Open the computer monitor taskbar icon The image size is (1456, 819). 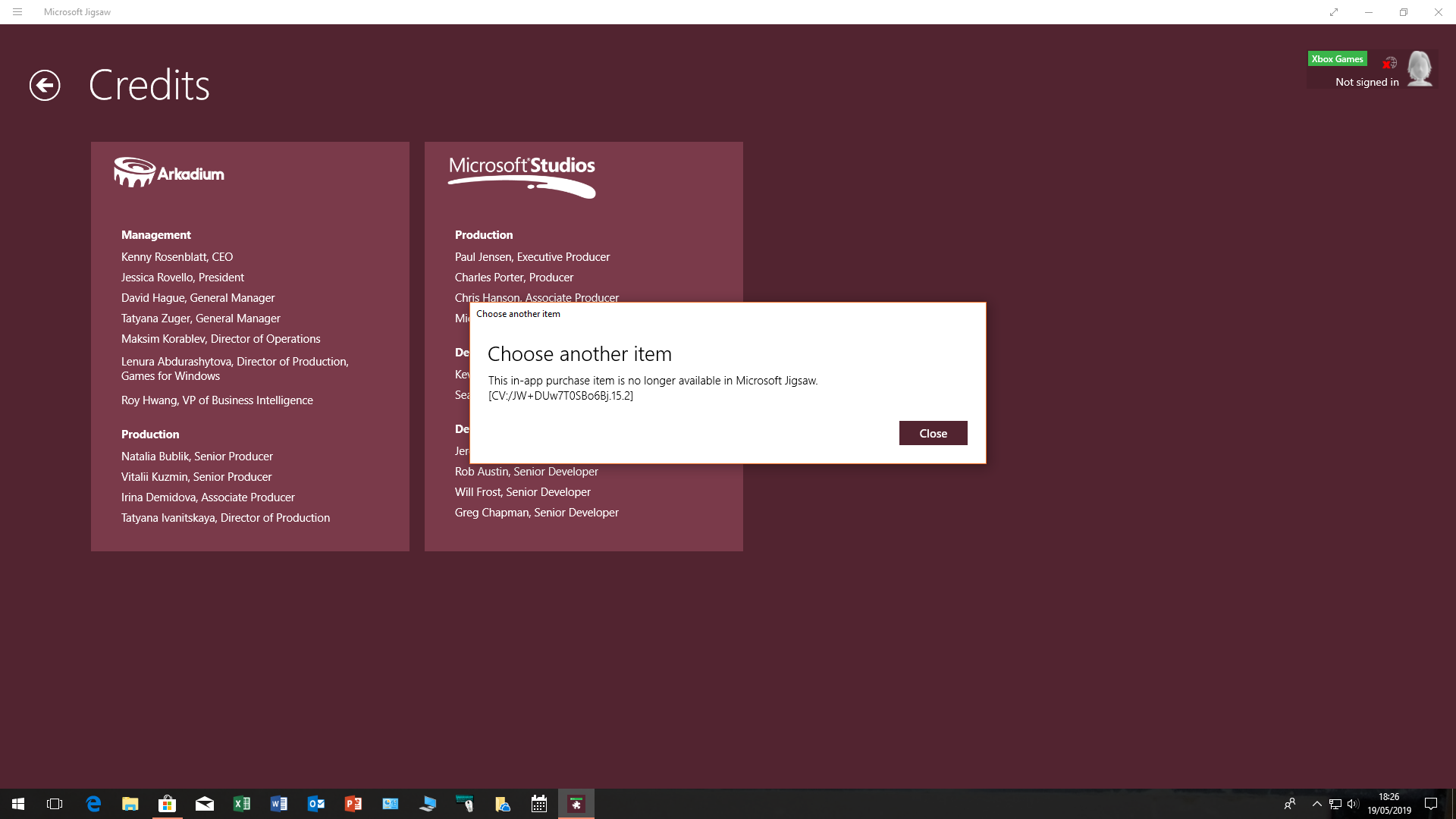pos(428,804)
